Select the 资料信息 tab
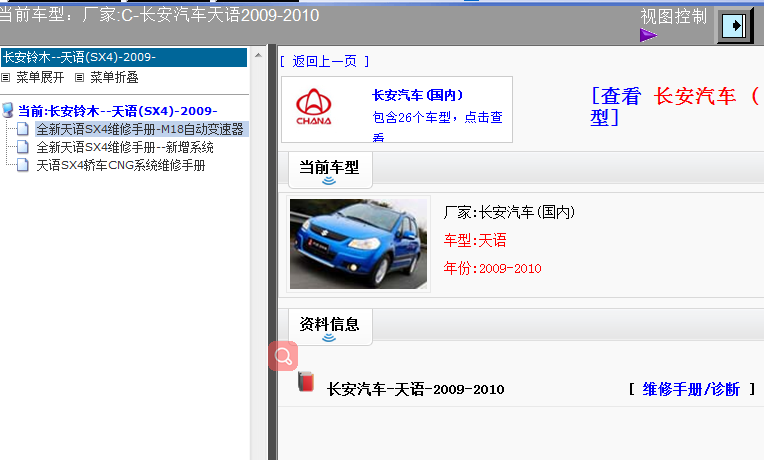The image size is (764, 460). pyautogui.click(x=330, y=326)
